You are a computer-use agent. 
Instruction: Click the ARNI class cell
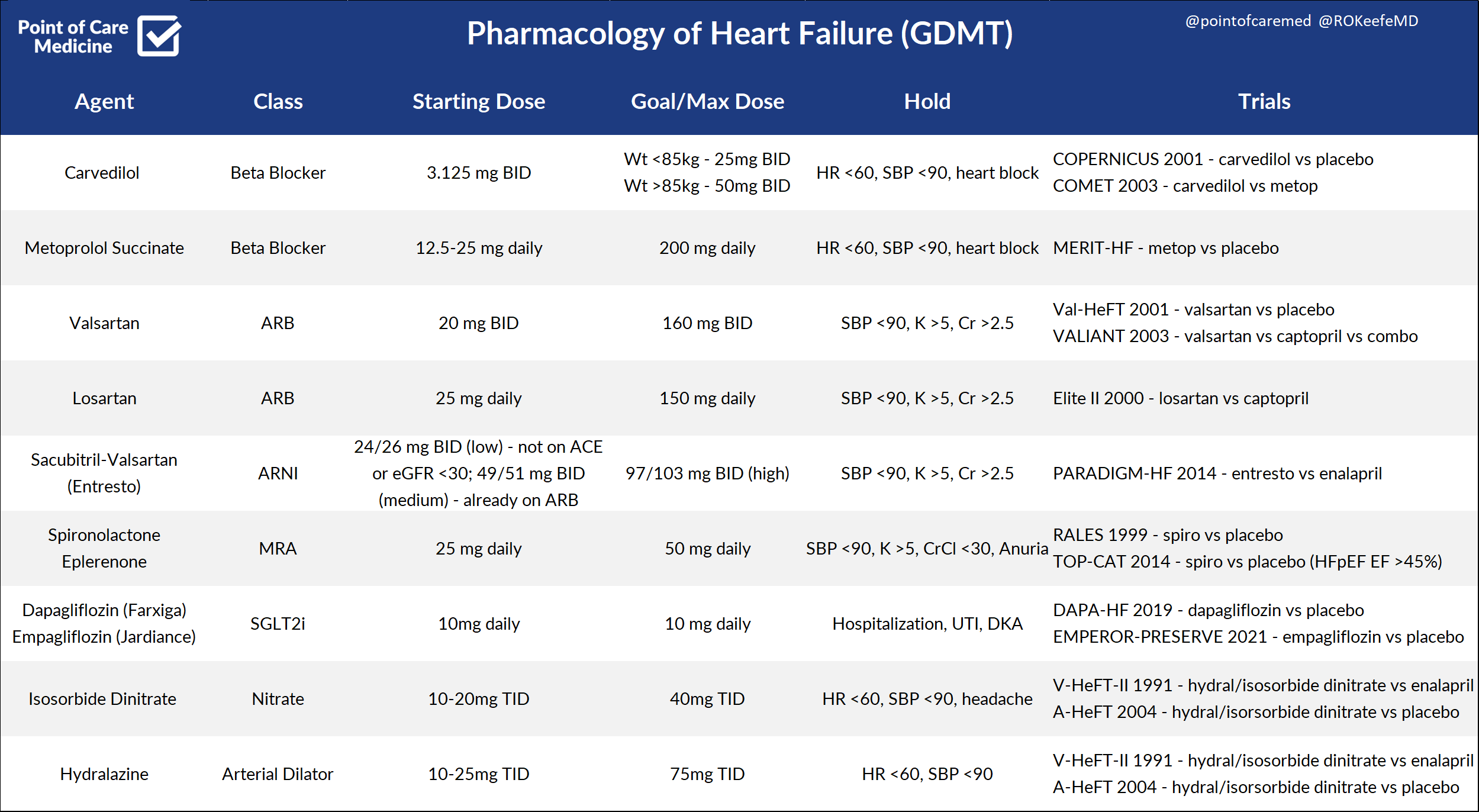click(x=278, y=473)
